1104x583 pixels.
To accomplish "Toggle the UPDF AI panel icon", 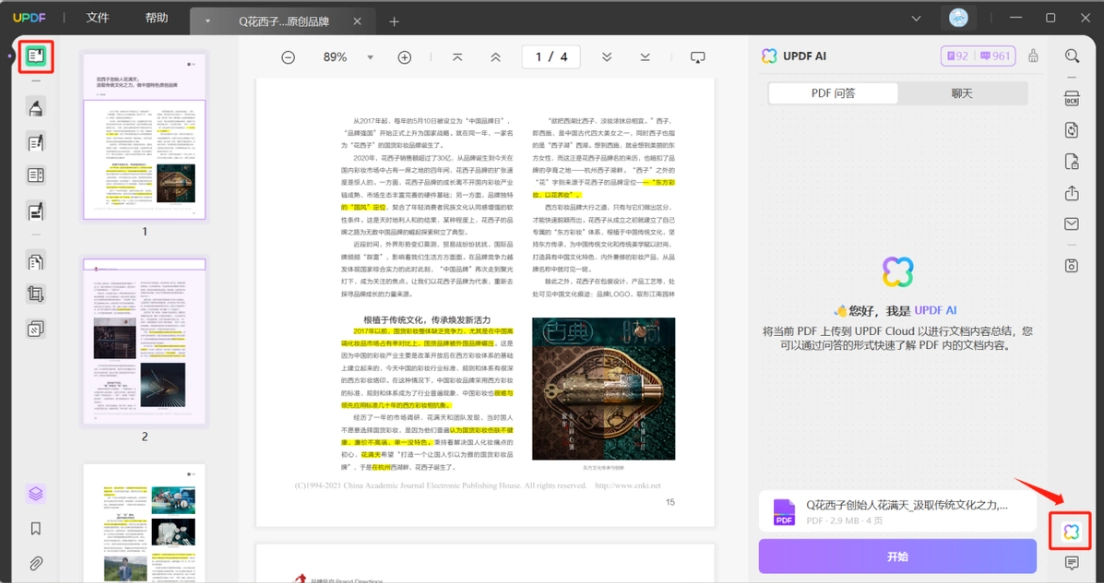I will (x=1071, y=532).
